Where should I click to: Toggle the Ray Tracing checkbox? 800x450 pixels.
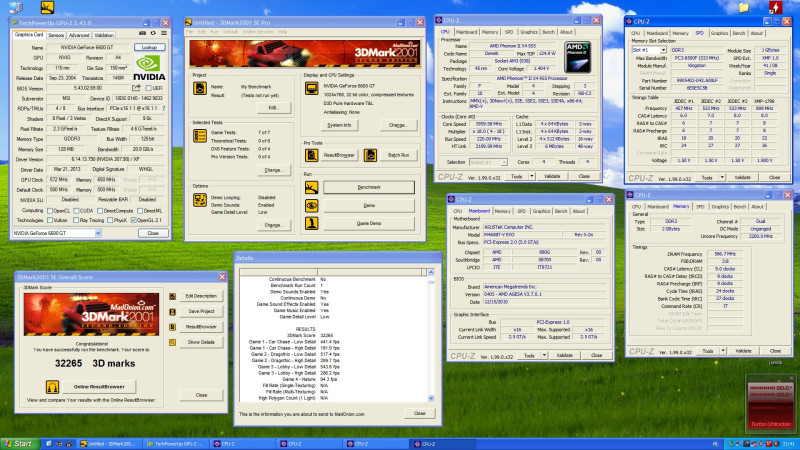coord(76,220)
